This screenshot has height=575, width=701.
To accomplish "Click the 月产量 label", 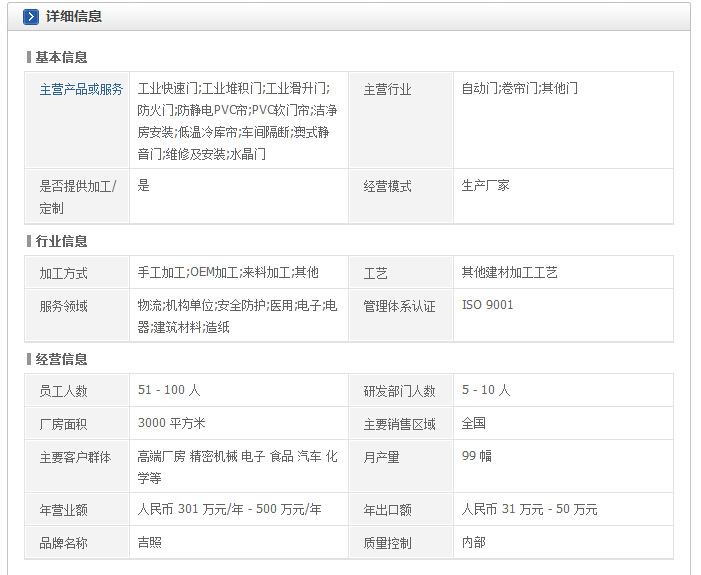I will [x=381, y=457].
